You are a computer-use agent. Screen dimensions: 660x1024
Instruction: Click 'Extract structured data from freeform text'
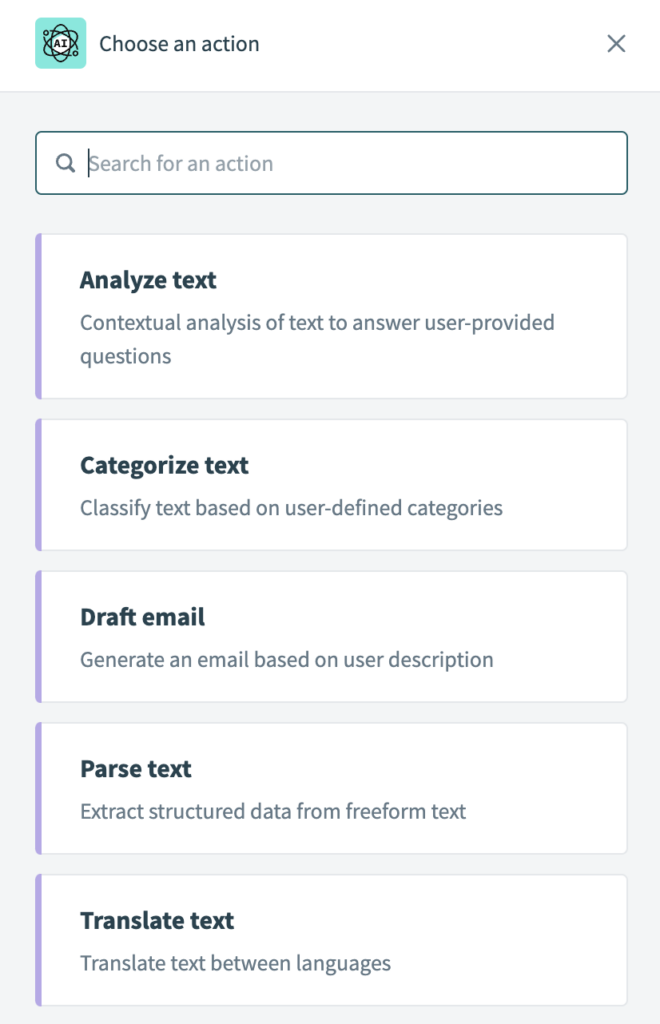point(273,812)
